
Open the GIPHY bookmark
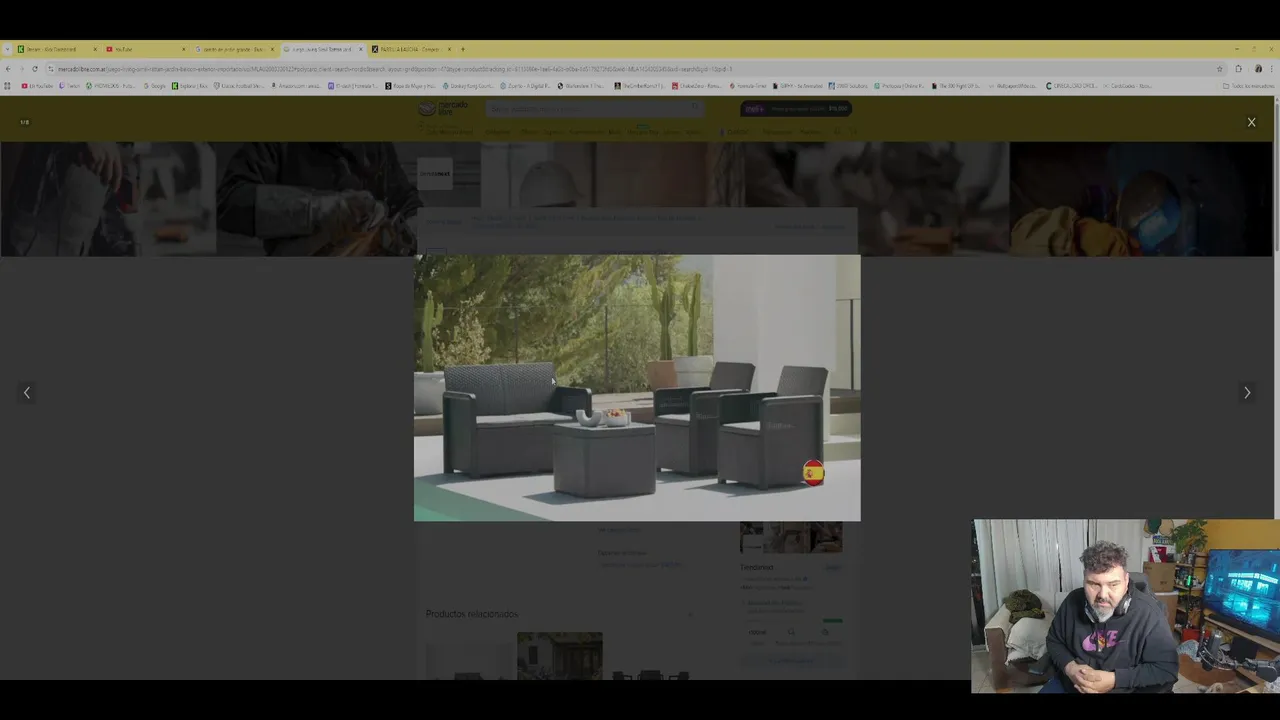(x=796, y=86)
